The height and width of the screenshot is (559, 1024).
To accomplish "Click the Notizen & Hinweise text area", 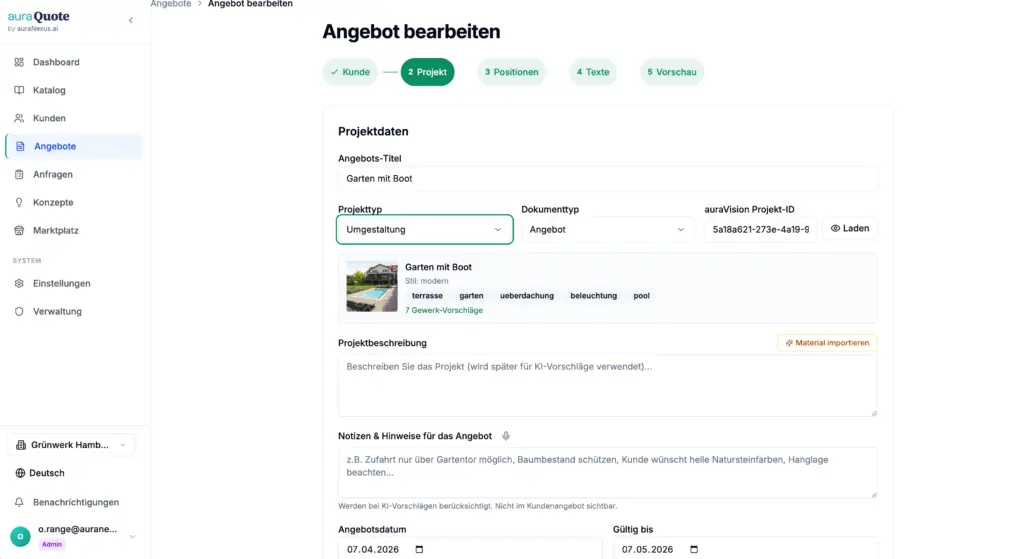I will tap(607, 472).
